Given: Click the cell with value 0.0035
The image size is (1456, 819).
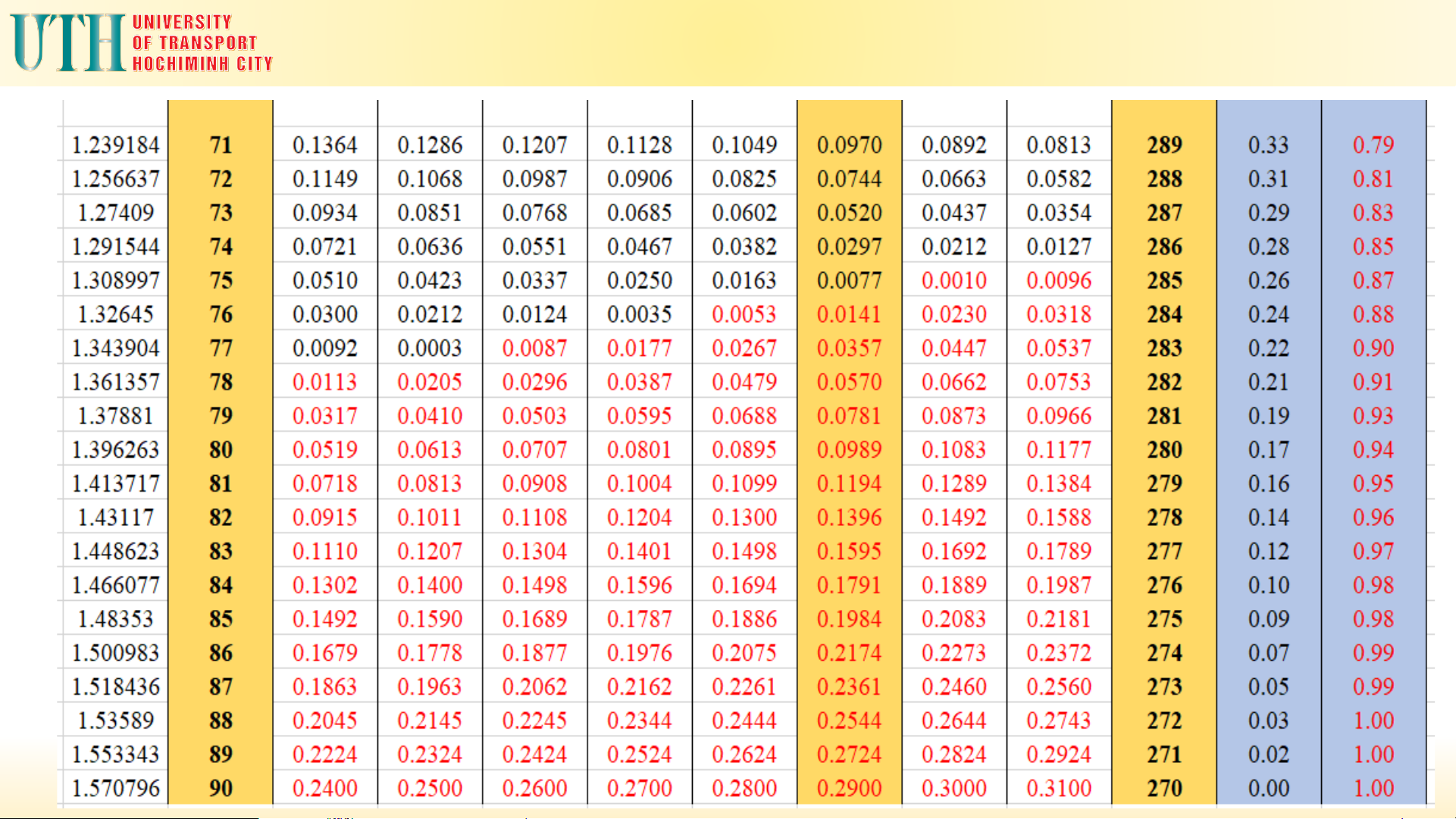Looking at the screenshot, I should pos(639,314).
